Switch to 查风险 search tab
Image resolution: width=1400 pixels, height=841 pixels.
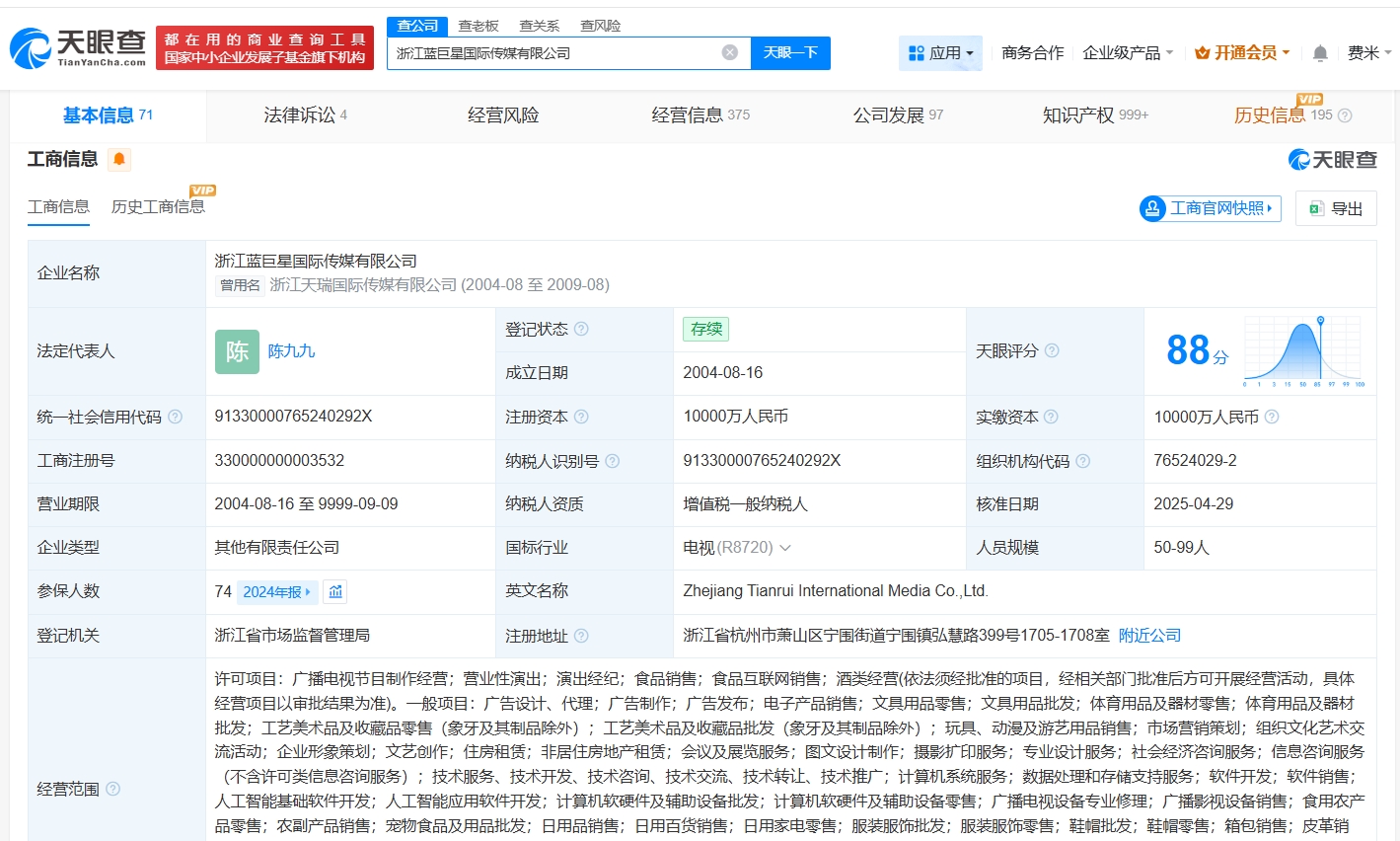601,26
